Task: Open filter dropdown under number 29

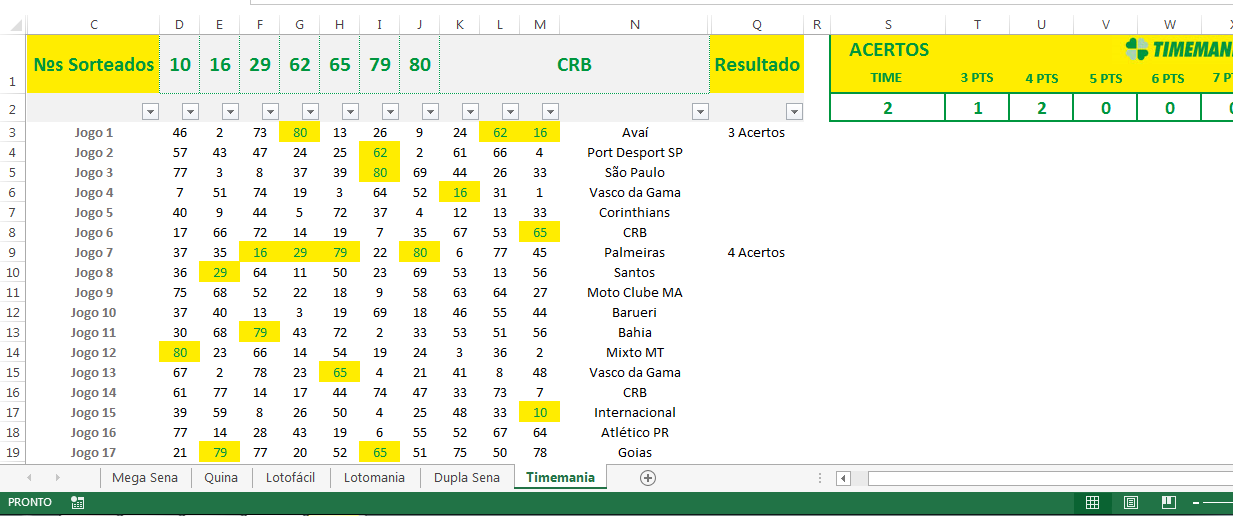Action: [x=270, y=112]
